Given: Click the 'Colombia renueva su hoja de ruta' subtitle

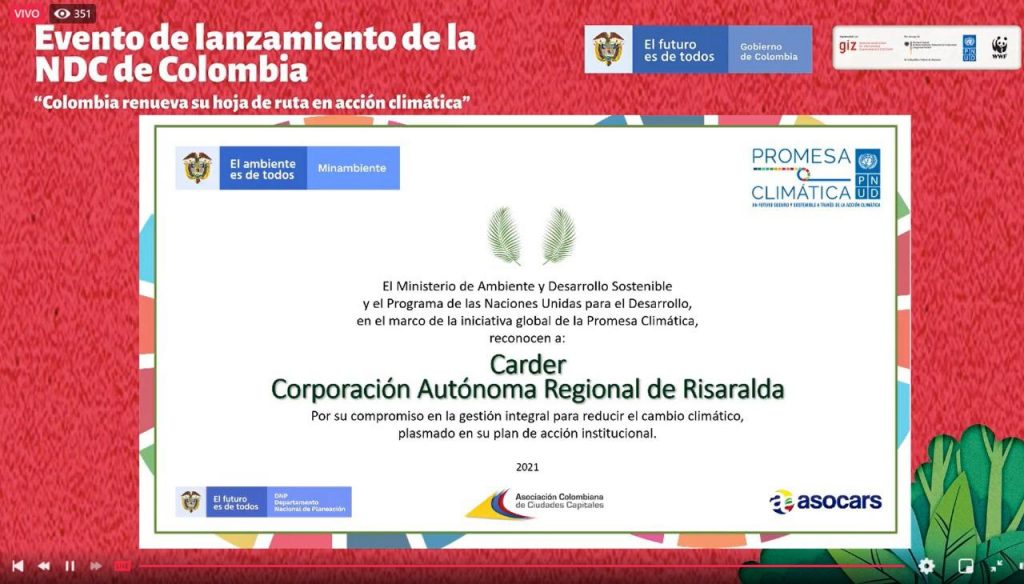Looking at the screenshot, I should pos(252,103).
